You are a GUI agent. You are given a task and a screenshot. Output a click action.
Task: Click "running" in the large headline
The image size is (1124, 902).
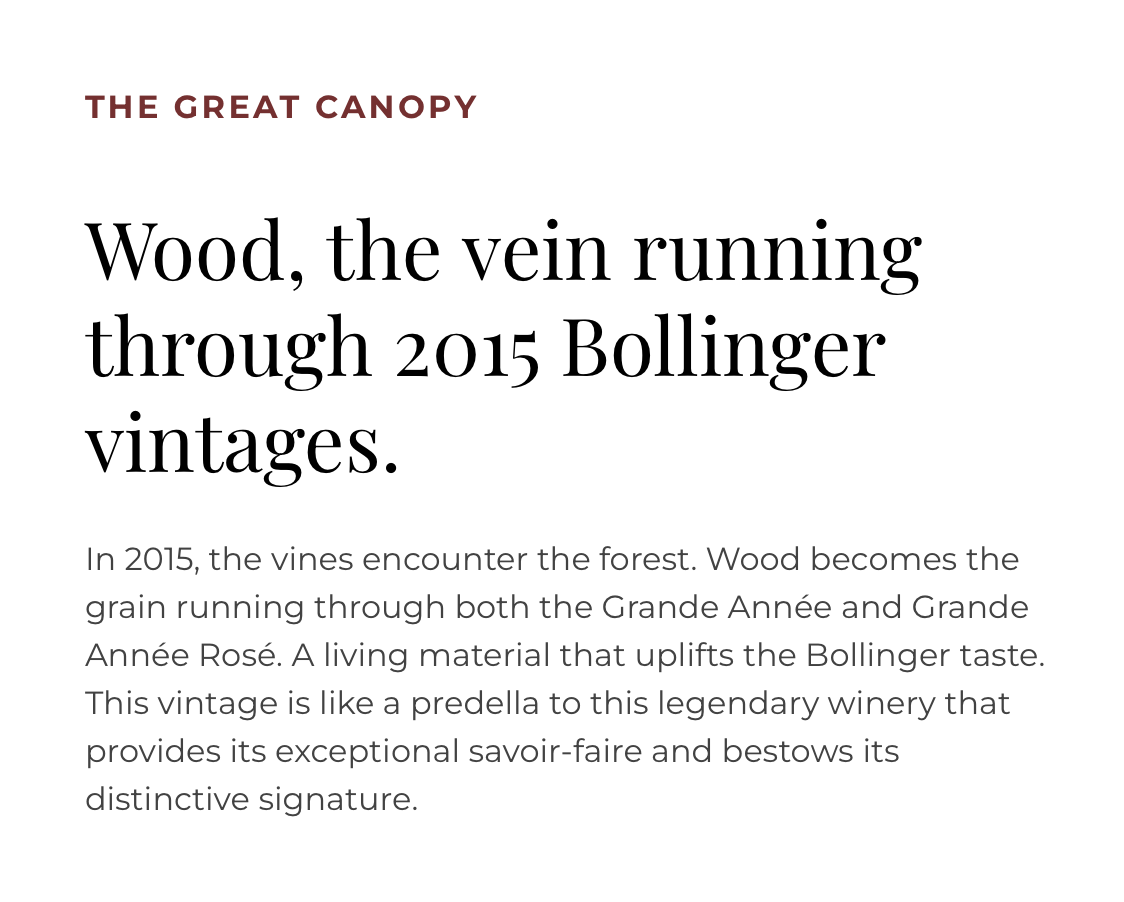pyautogui.click(x=778, y=258)
